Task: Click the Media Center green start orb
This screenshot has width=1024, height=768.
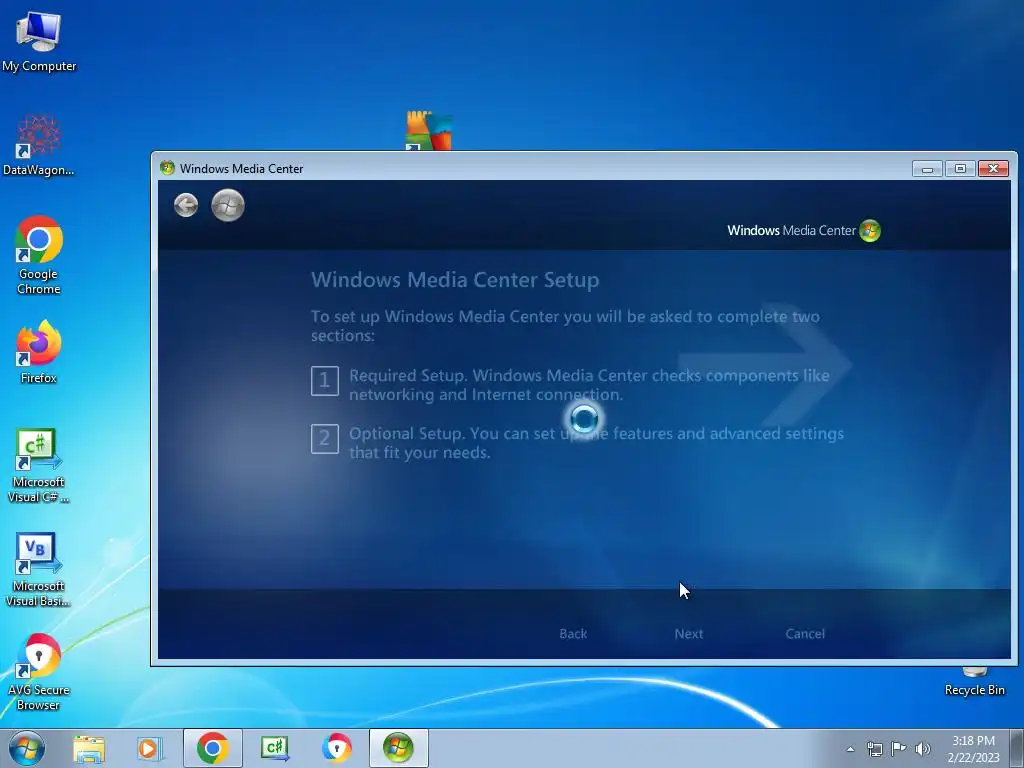Action: pyautogui.click(x=228, y=205)
